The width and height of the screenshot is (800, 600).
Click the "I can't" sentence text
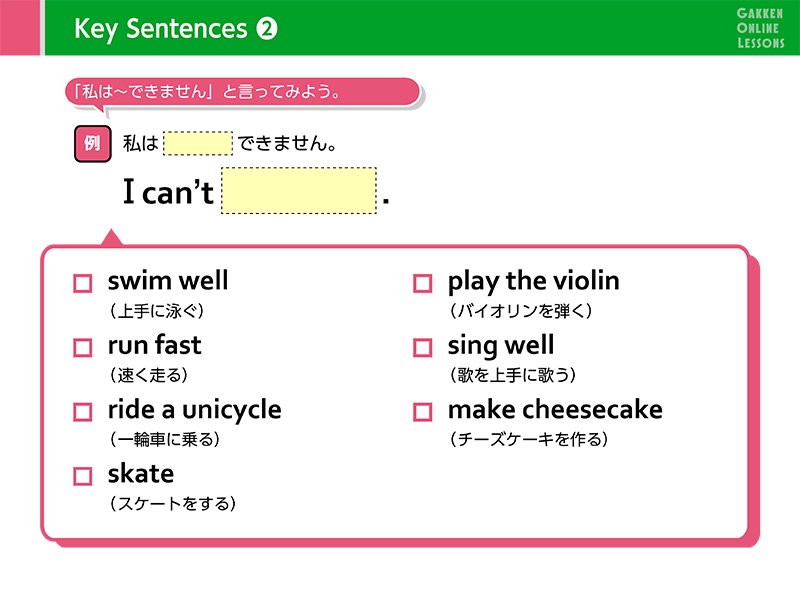point(168,192)
